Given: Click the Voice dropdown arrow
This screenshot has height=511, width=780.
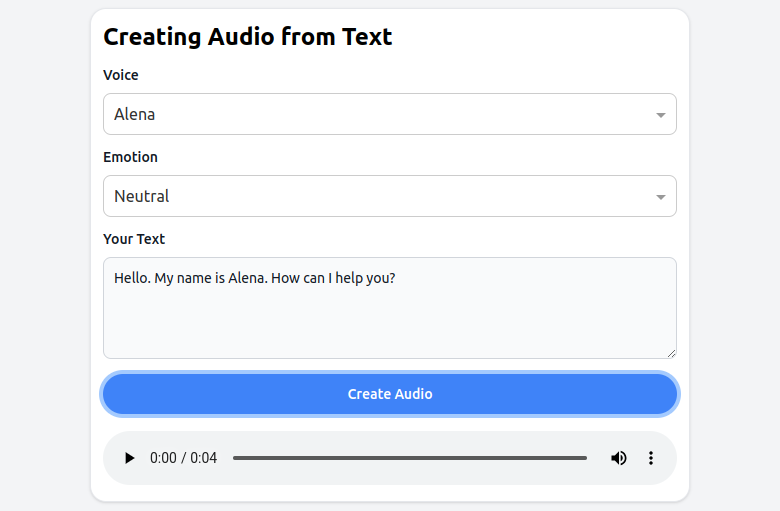Looking at the screenshot, I should 661,115.
